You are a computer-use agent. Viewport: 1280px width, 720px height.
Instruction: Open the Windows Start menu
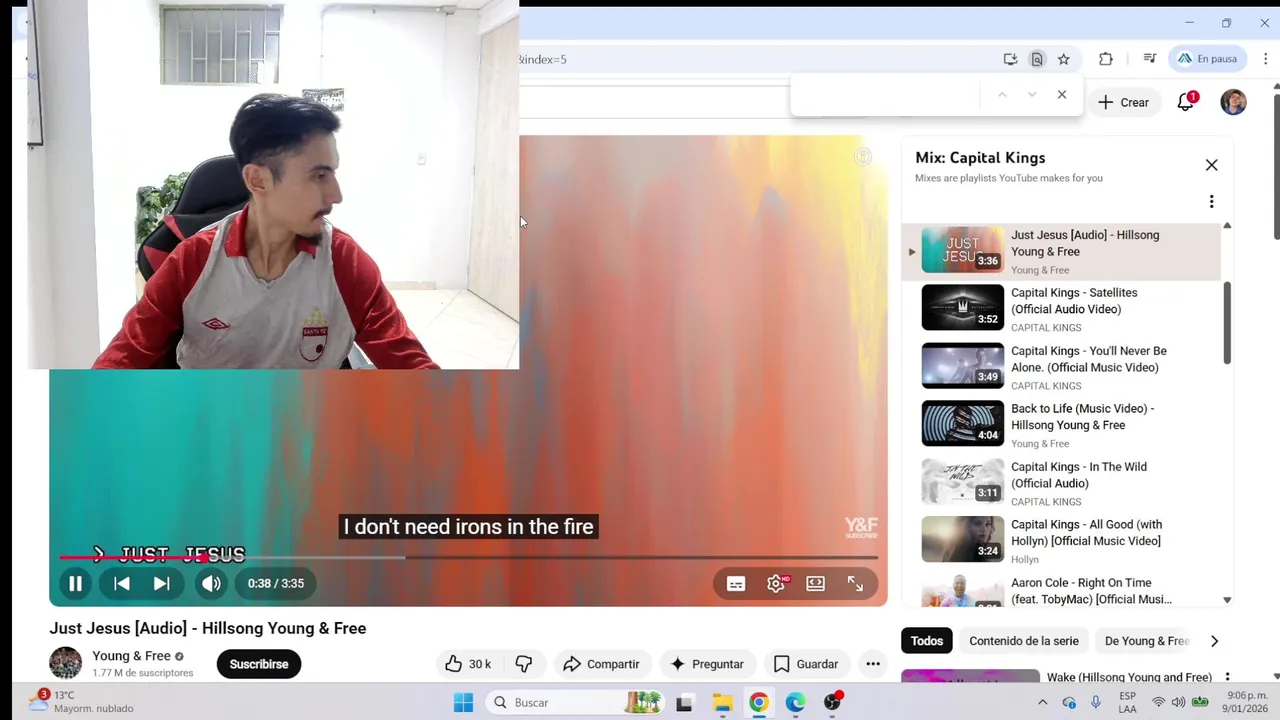point(463,703)
